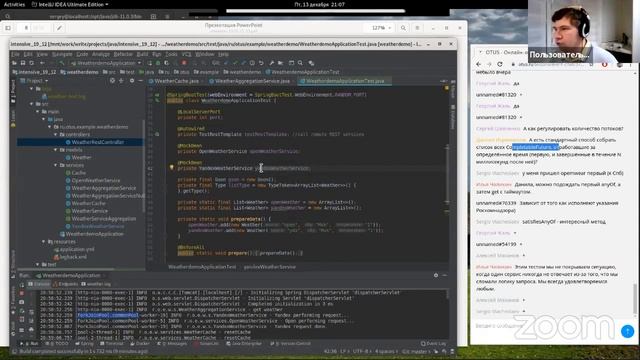Open the Terminal tool window button
The image size is (640, 360).
[x=111, y=344]
